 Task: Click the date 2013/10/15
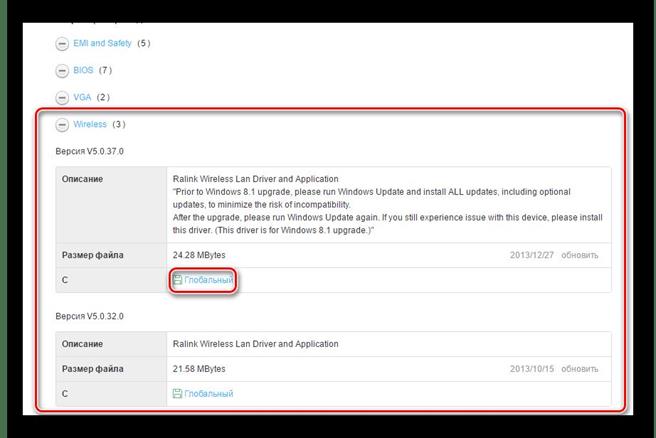click(532, 369)
